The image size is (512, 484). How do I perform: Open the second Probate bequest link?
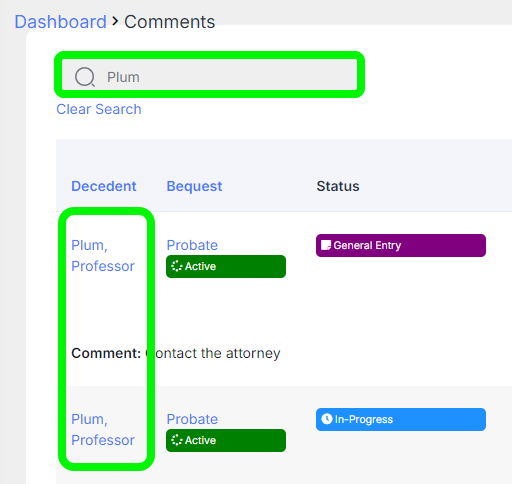[x=192, y=419]
